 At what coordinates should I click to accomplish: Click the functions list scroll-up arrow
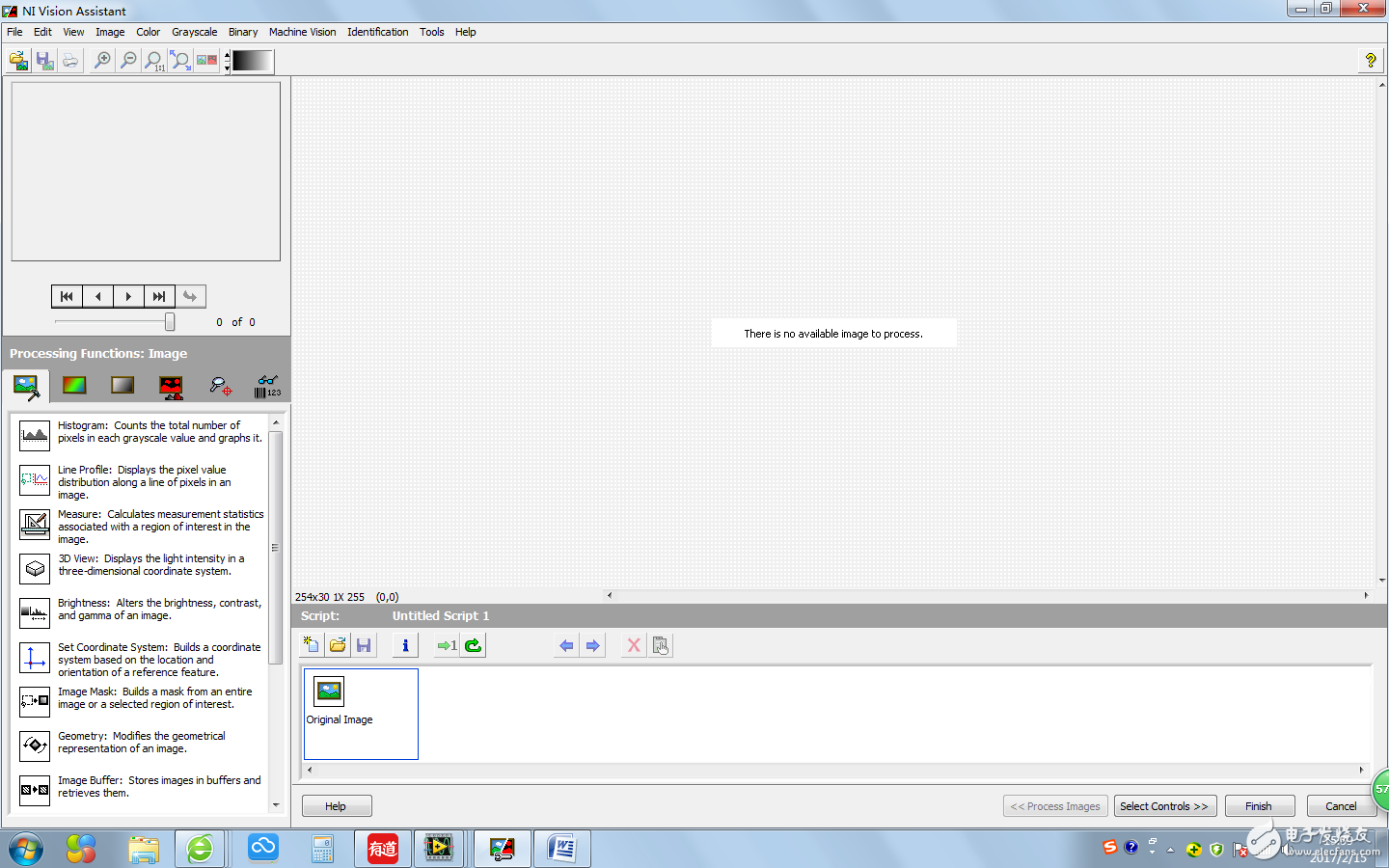tap(276, 422)
